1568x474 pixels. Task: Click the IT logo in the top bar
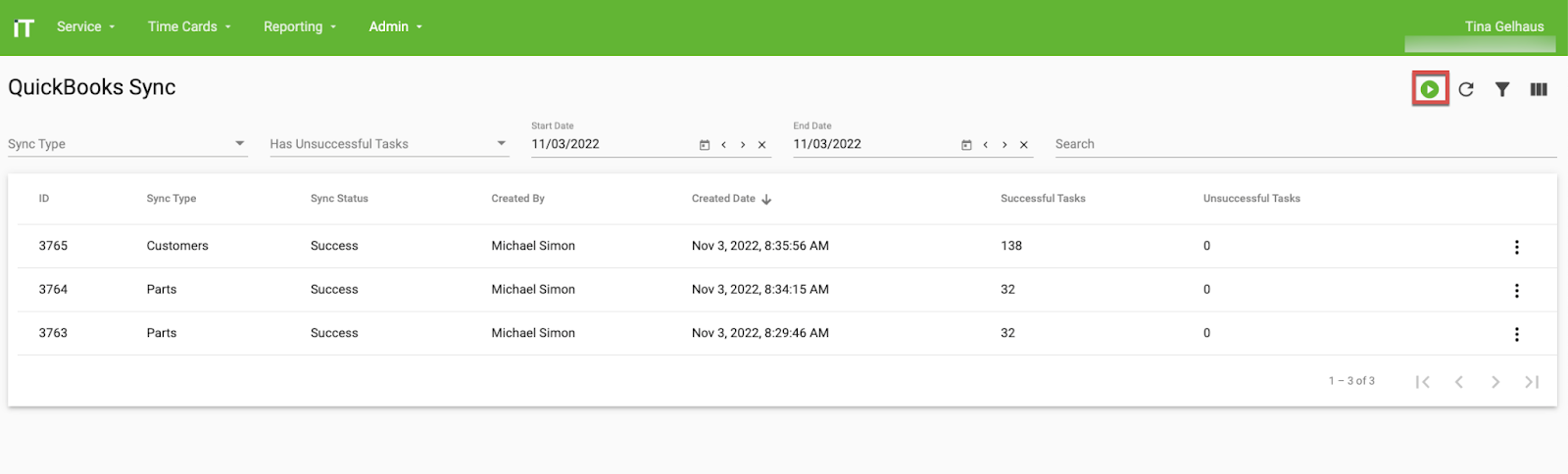point(24,27)
